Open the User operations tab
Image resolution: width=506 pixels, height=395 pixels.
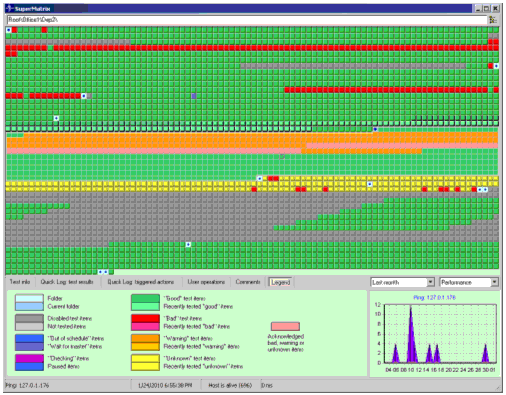coord(206,282)
